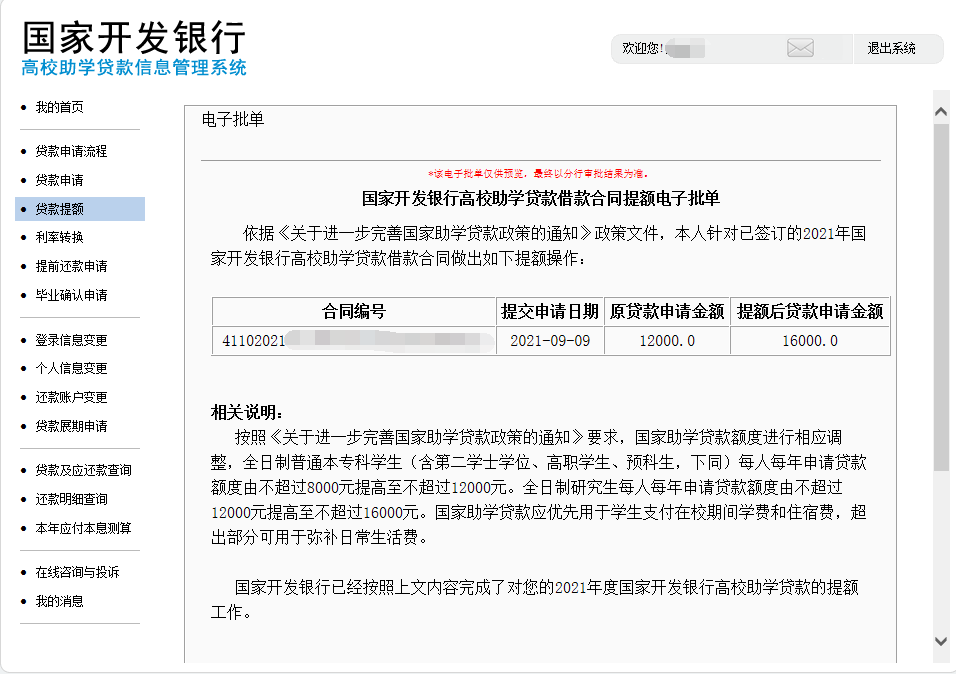The image size is (956, 674).
Task: Open 本年应付本息测算 page
Action: [84, 528]
